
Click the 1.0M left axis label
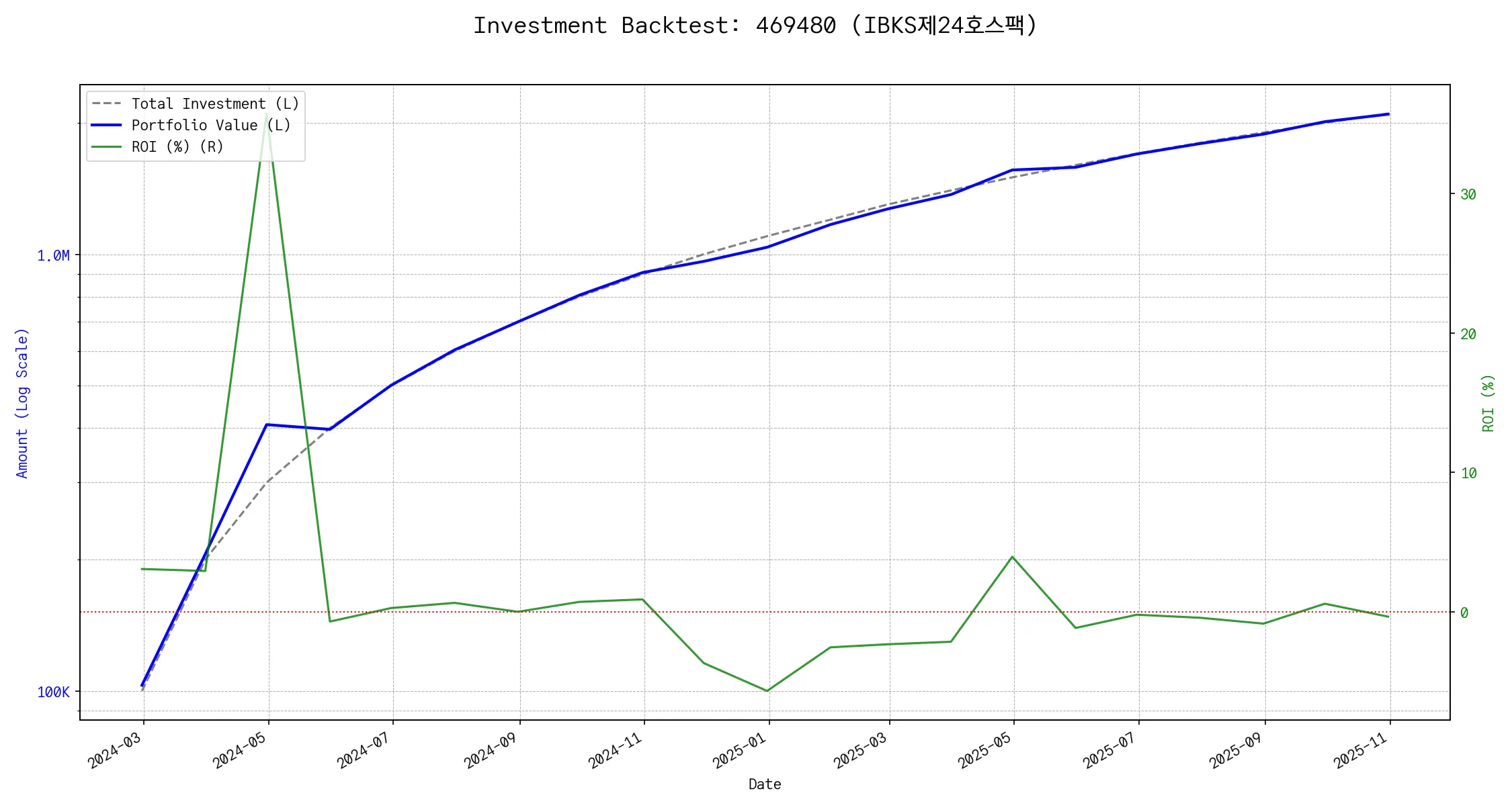click(x=53, y=256)
